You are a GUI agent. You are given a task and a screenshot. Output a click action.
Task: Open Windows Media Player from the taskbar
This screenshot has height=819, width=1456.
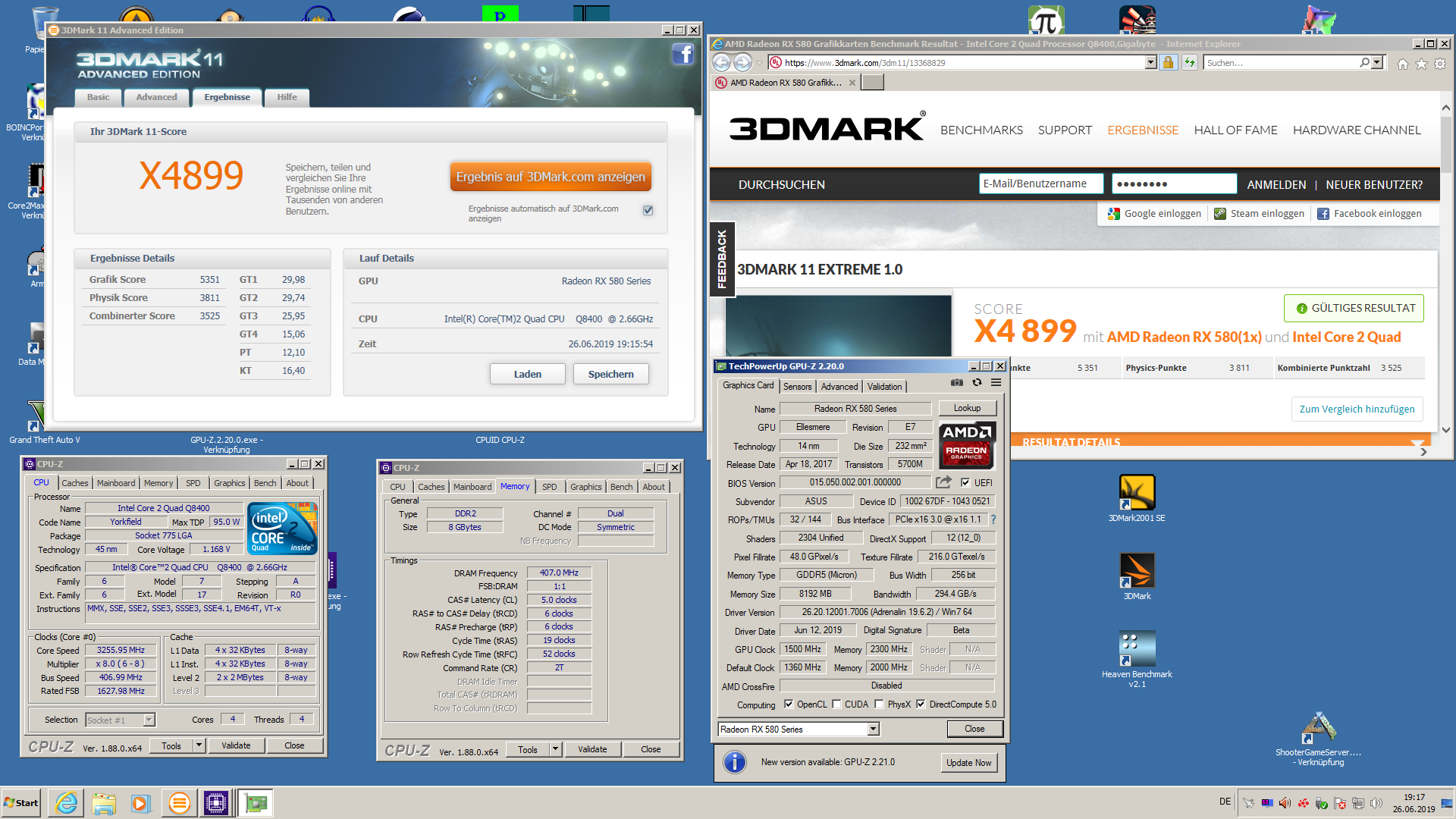coord(141,803)
